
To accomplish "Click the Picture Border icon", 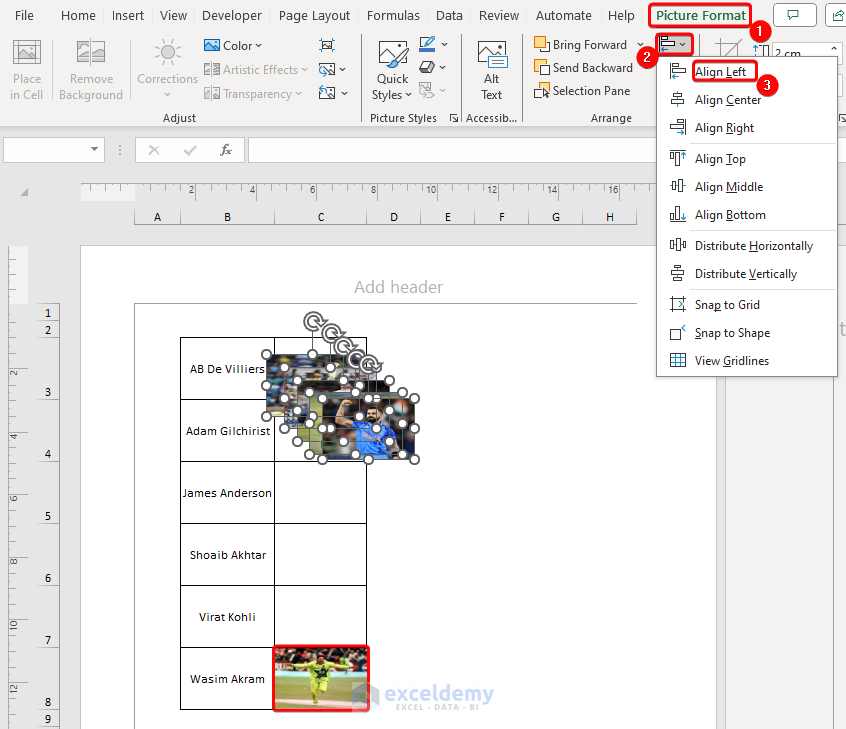I will 427,44.
